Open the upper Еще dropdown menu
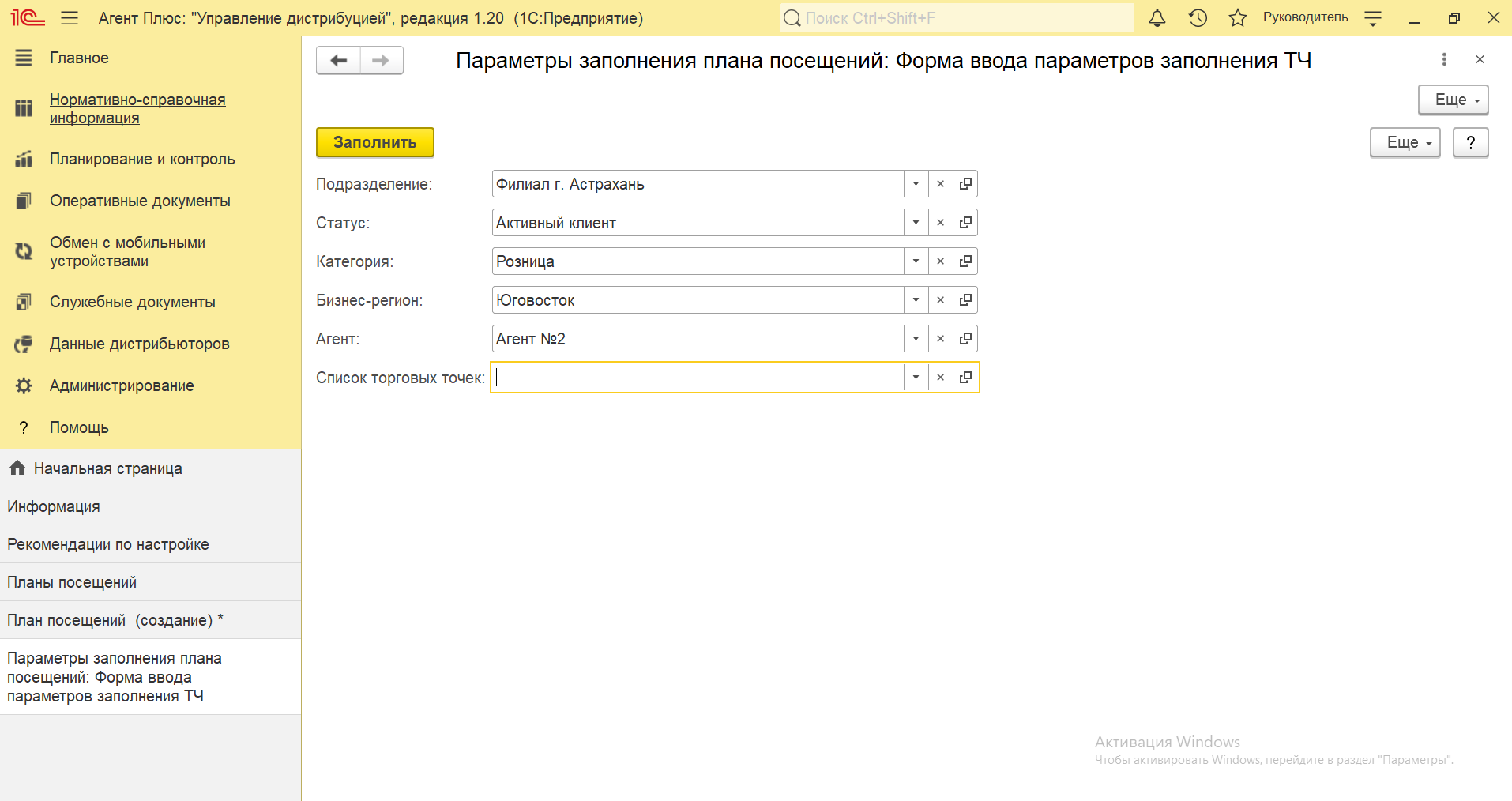The height and width of the screenshot is (801, 1512). (x=1453, y=100)
